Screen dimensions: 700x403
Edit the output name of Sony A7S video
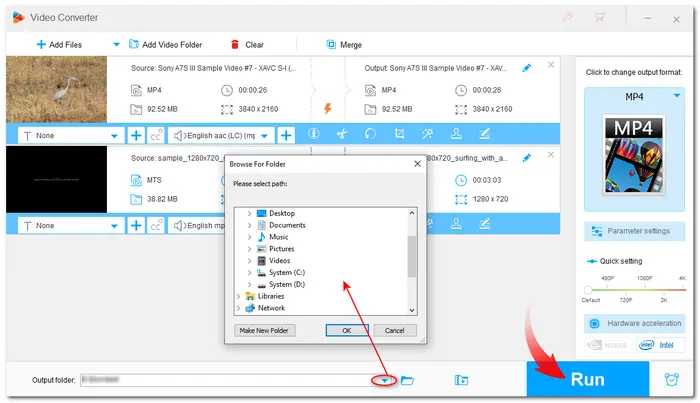click(x=527, y=68)
